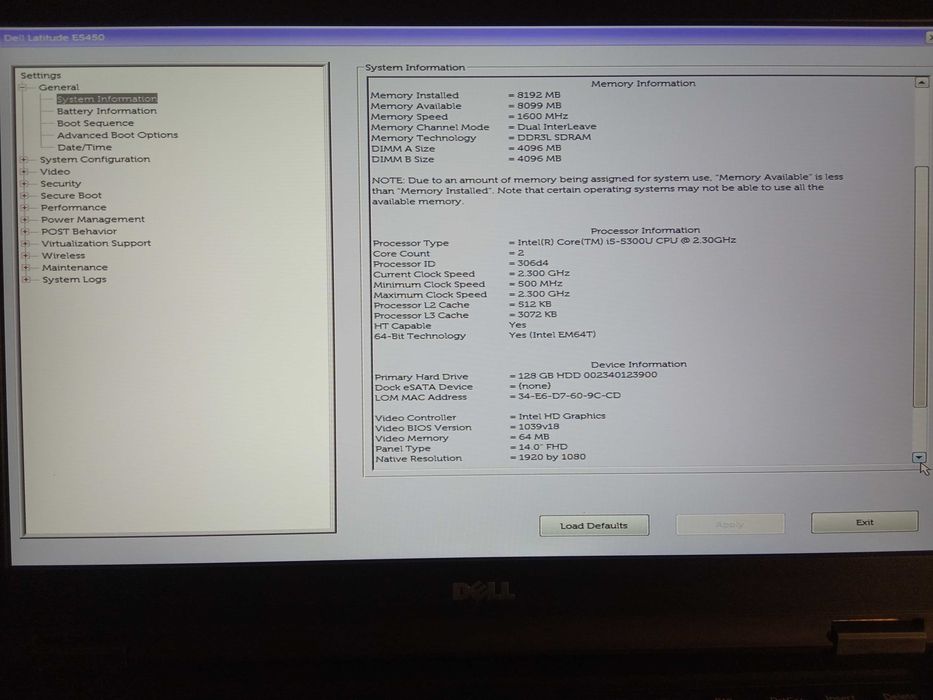Click the Intel HD Graphics value
Viewport: 933px width, 700px height.
tap(561, 416)
